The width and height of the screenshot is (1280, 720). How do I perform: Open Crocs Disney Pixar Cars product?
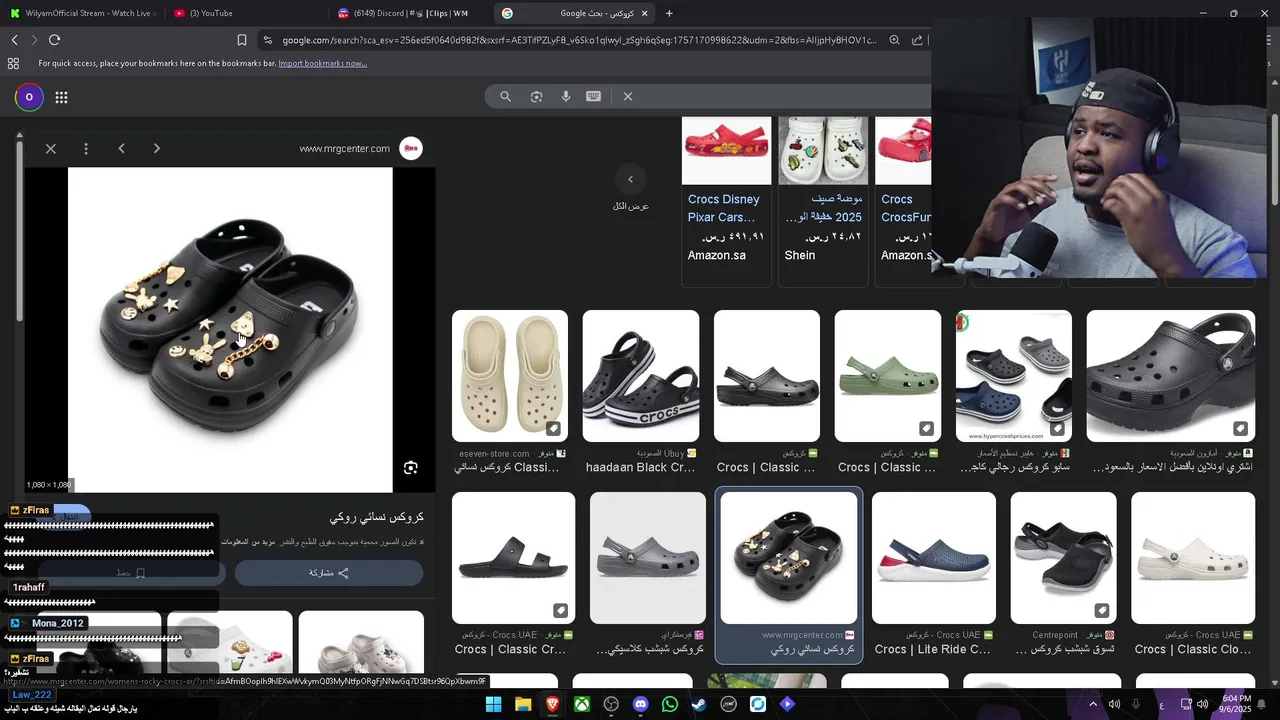tap(726, 202)
